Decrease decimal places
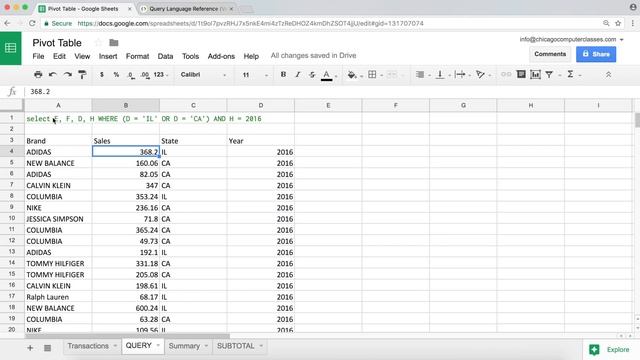 pyautogui.click(x=131, y=75)
